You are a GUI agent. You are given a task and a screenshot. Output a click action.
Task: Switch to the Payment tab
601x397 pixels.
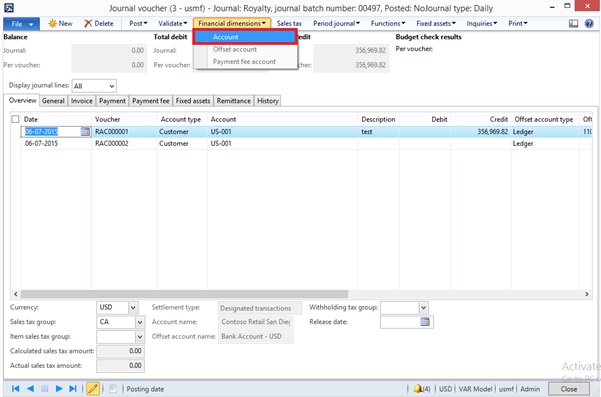112,101
